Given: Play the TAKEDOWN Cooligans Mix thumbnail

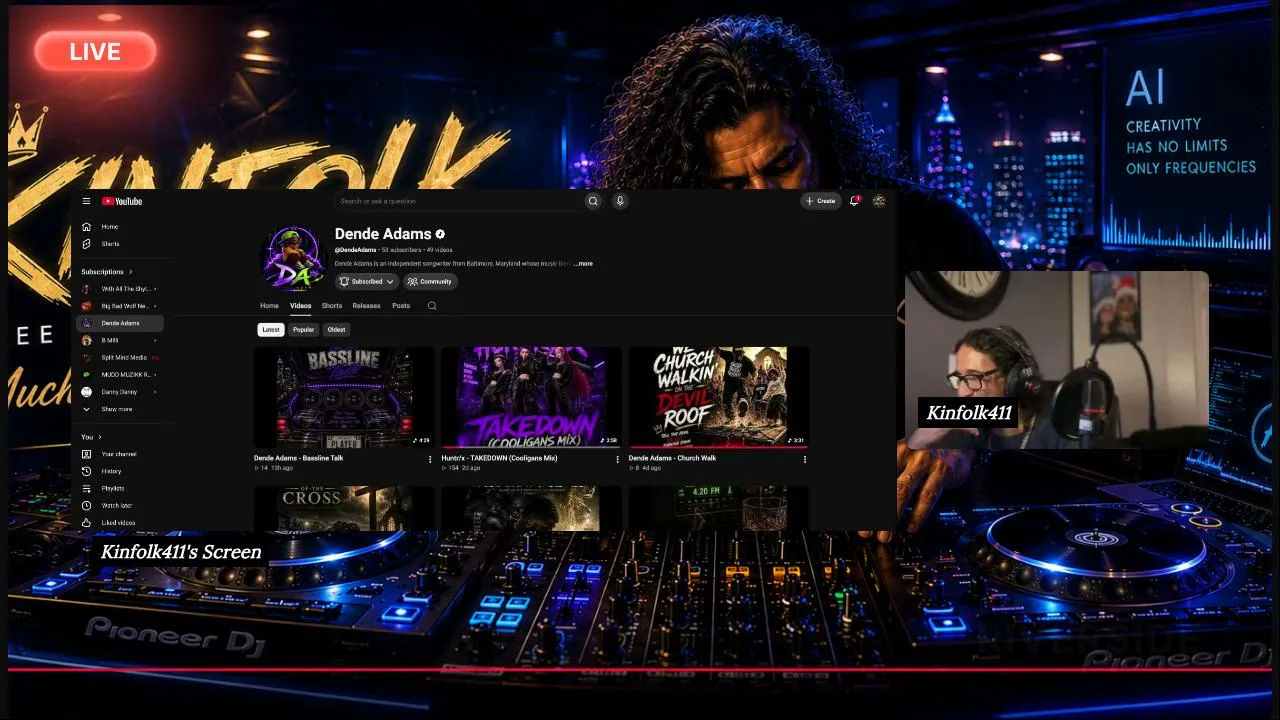Looking at the screenshot, I should 531,397.
